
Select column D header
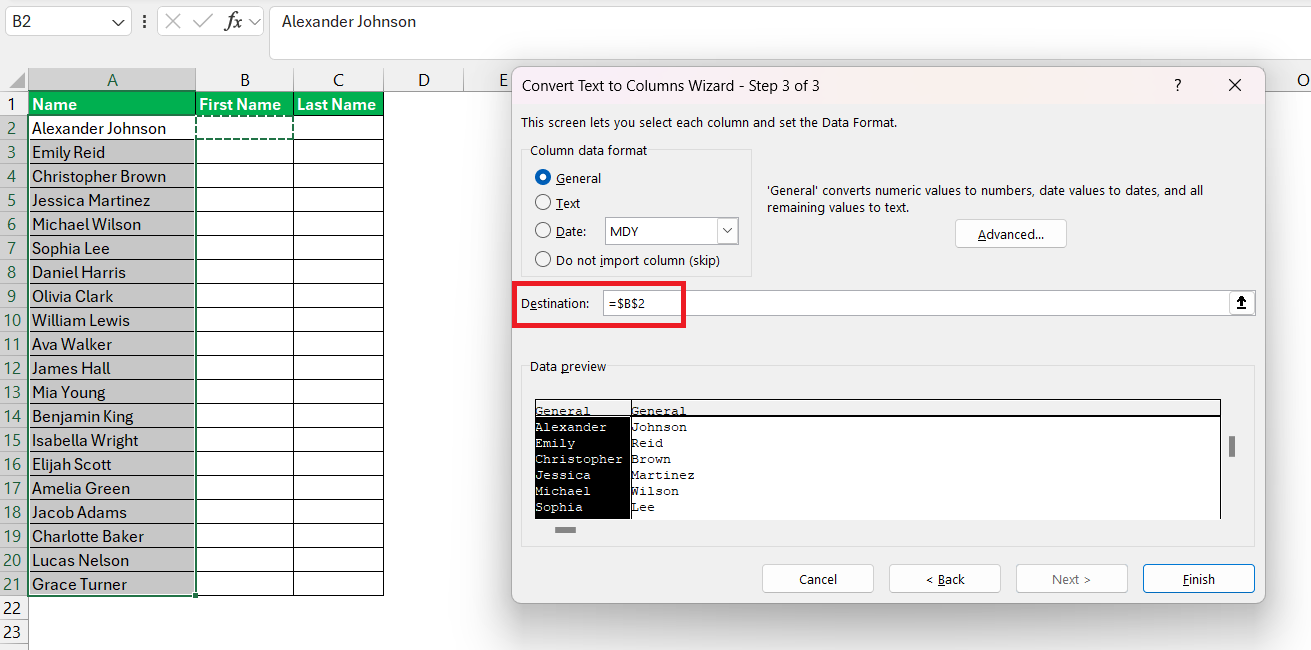[x=424, y=80]
